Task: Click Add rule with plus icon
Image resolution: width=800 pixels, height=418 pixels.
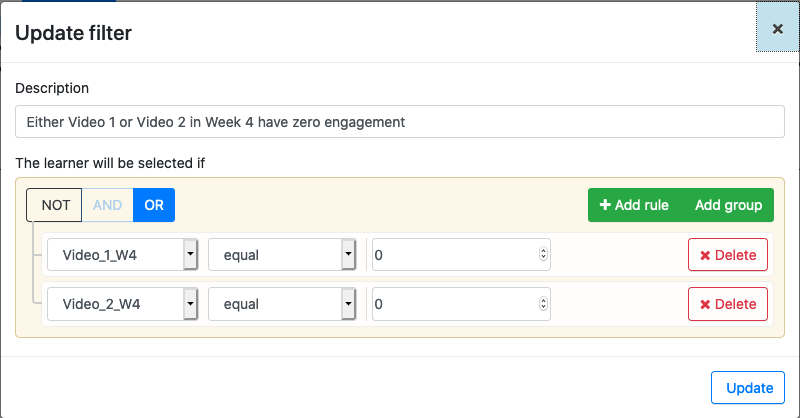Action: 634,205
